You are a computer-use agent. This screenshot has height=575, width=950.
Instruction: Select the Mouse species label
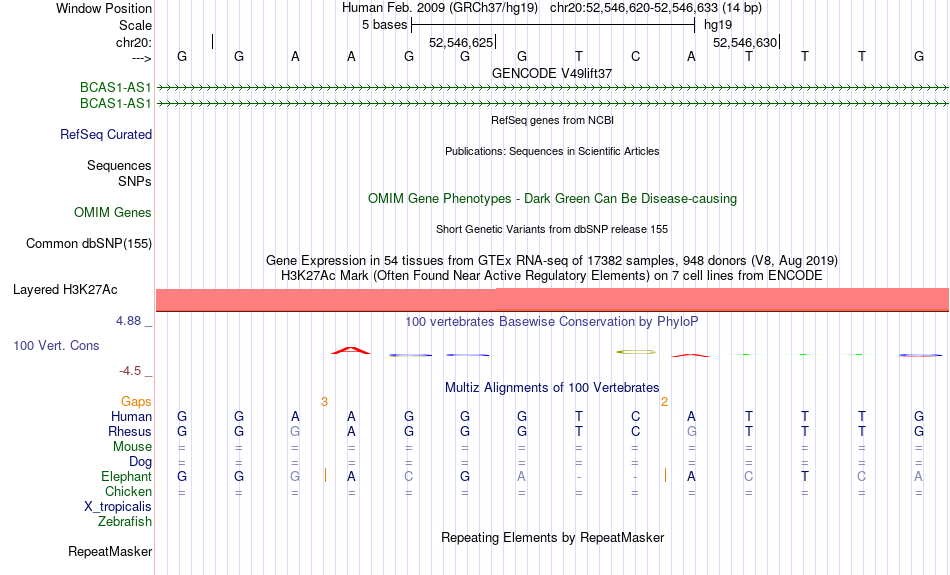pos(132,447)
